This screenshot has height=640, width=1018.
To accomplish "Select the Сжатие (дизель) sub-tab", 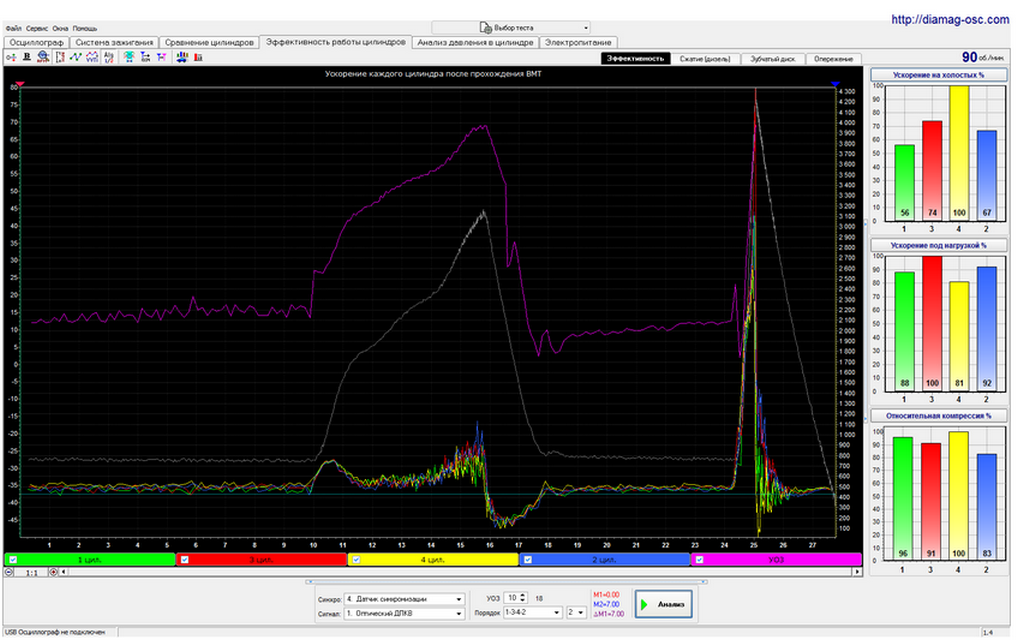I will point(705,58).
